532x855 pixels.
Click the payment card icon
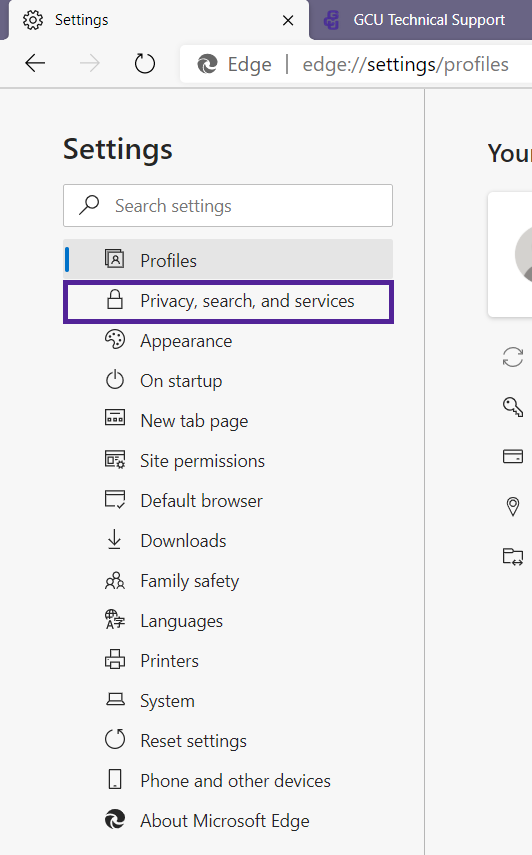(512, 456)
